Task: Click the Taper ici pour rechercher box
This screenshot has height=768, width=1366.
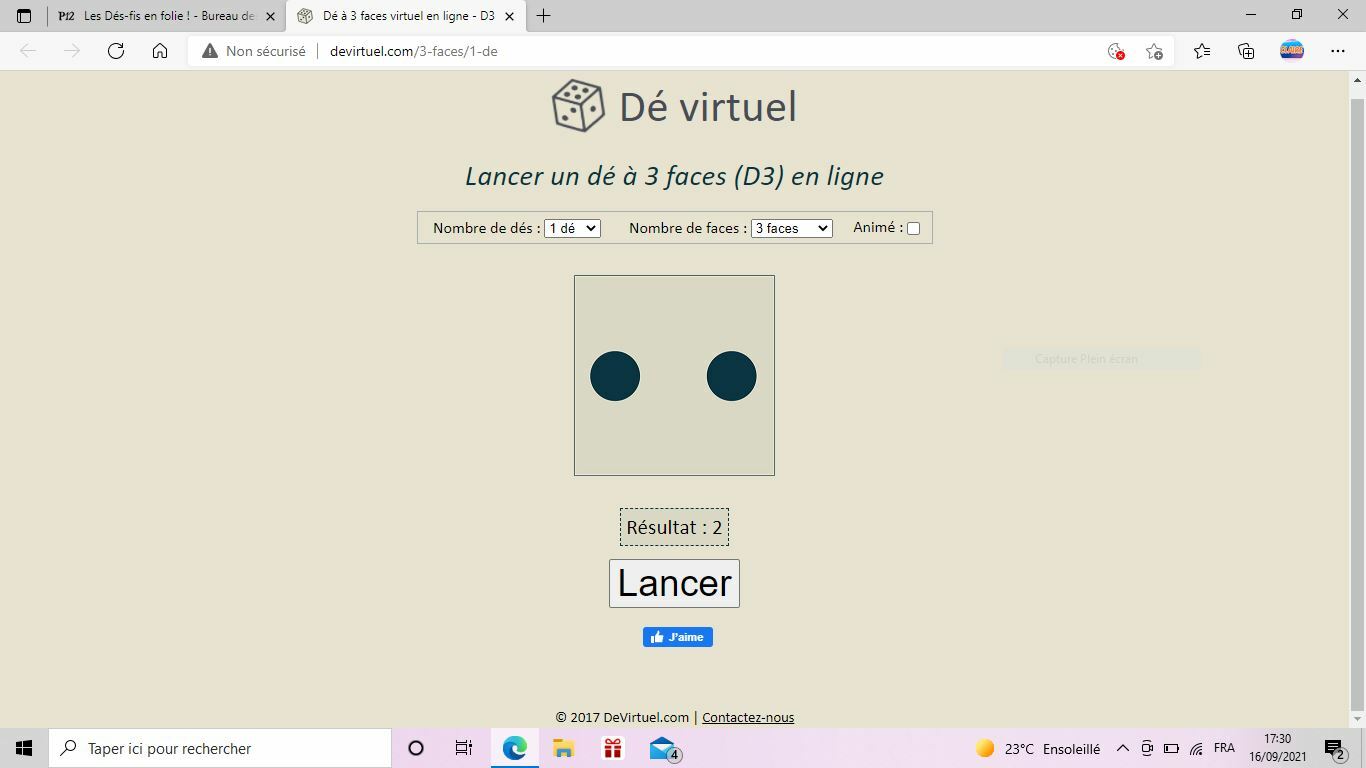Action: click(x=220, y=748)
